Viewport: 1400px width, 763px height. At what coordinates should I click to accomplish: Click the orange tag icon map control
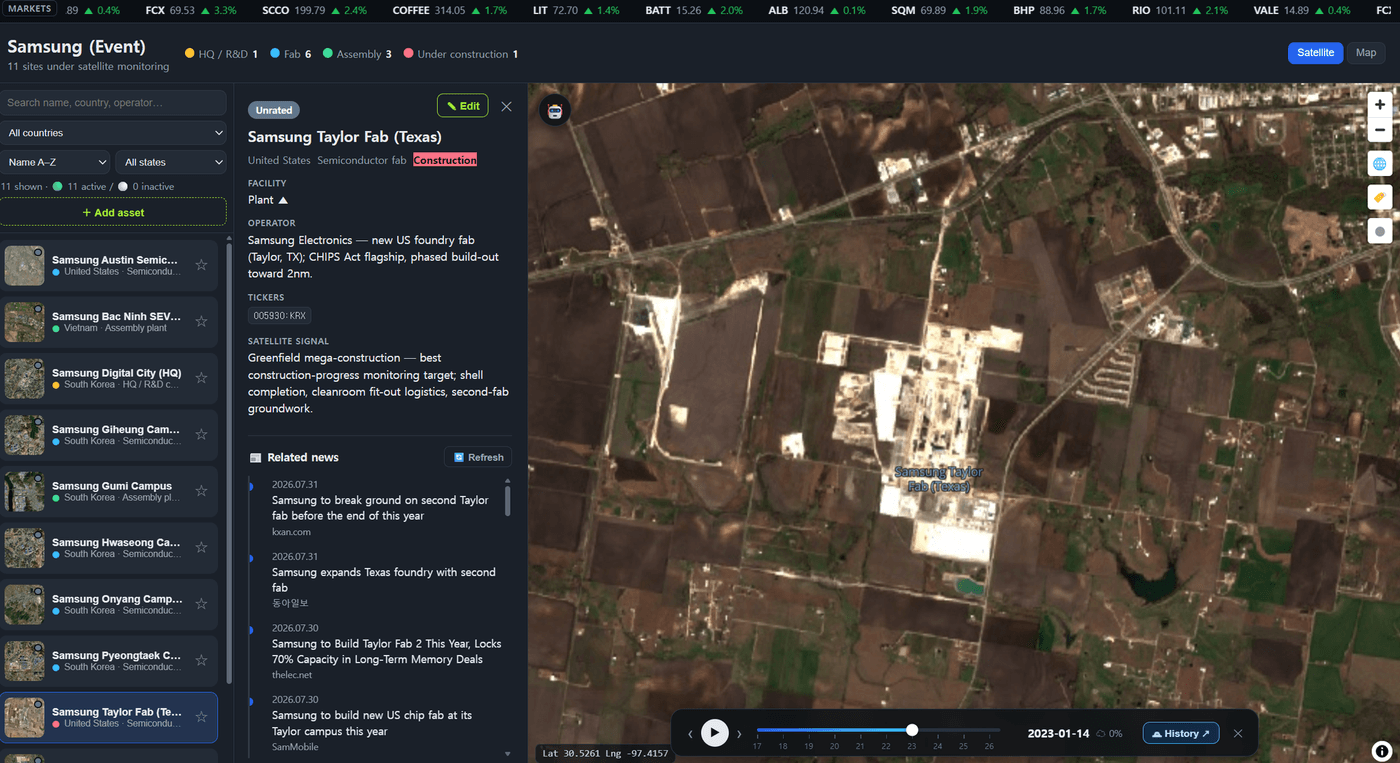[1380, 198]
